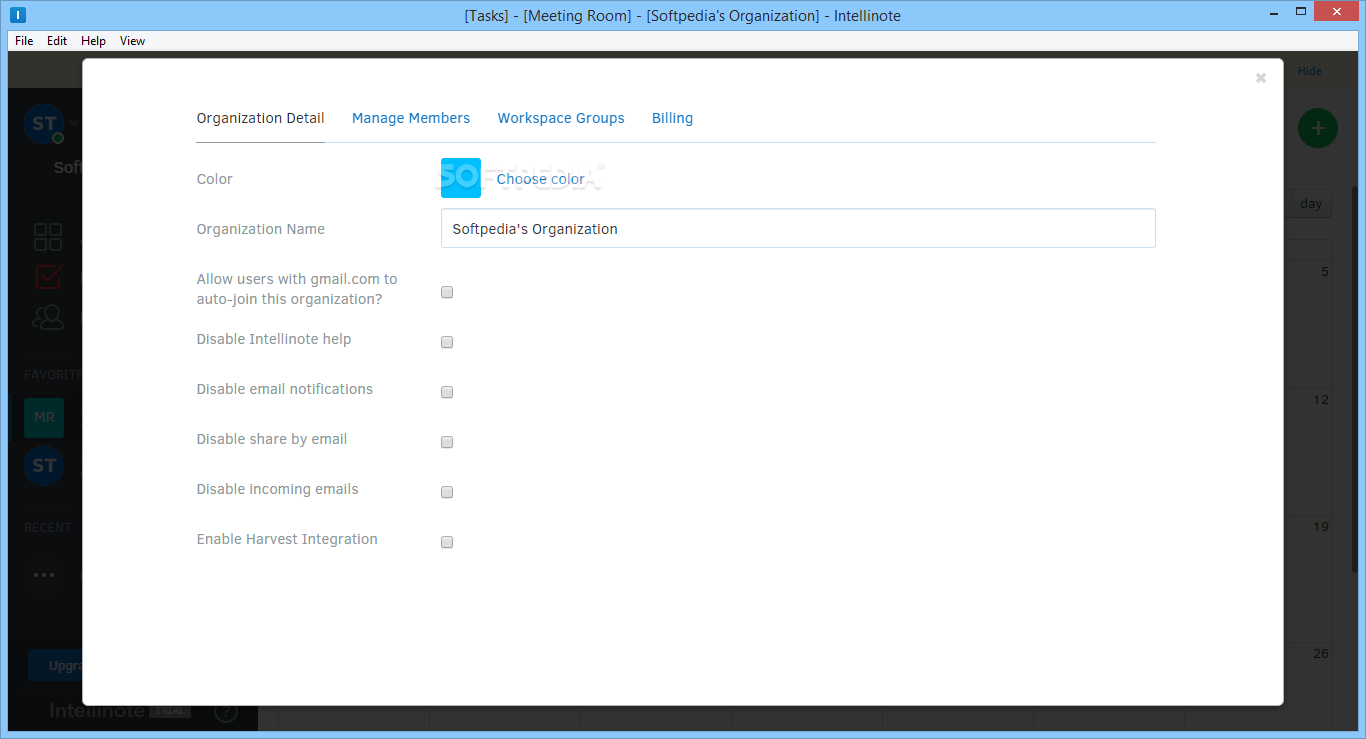Viewport: 1366px width, 739px height.
Task: Select the Organization Detail tab
Action: point(260,118)
